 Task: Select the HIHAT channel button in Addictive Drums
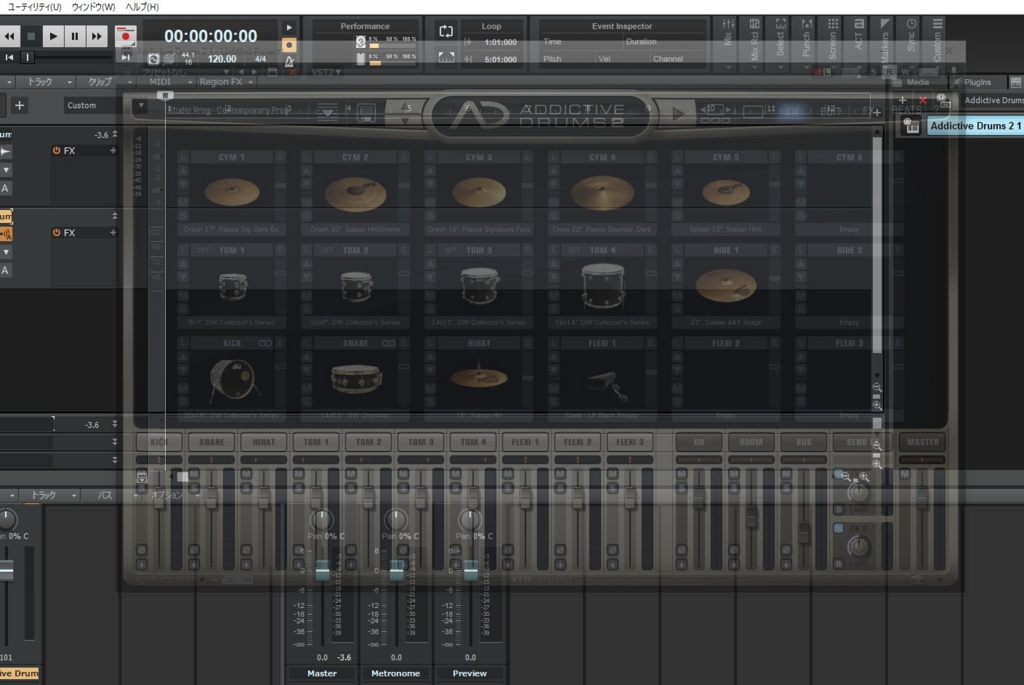pyautogui.click(x=264, y=442)
